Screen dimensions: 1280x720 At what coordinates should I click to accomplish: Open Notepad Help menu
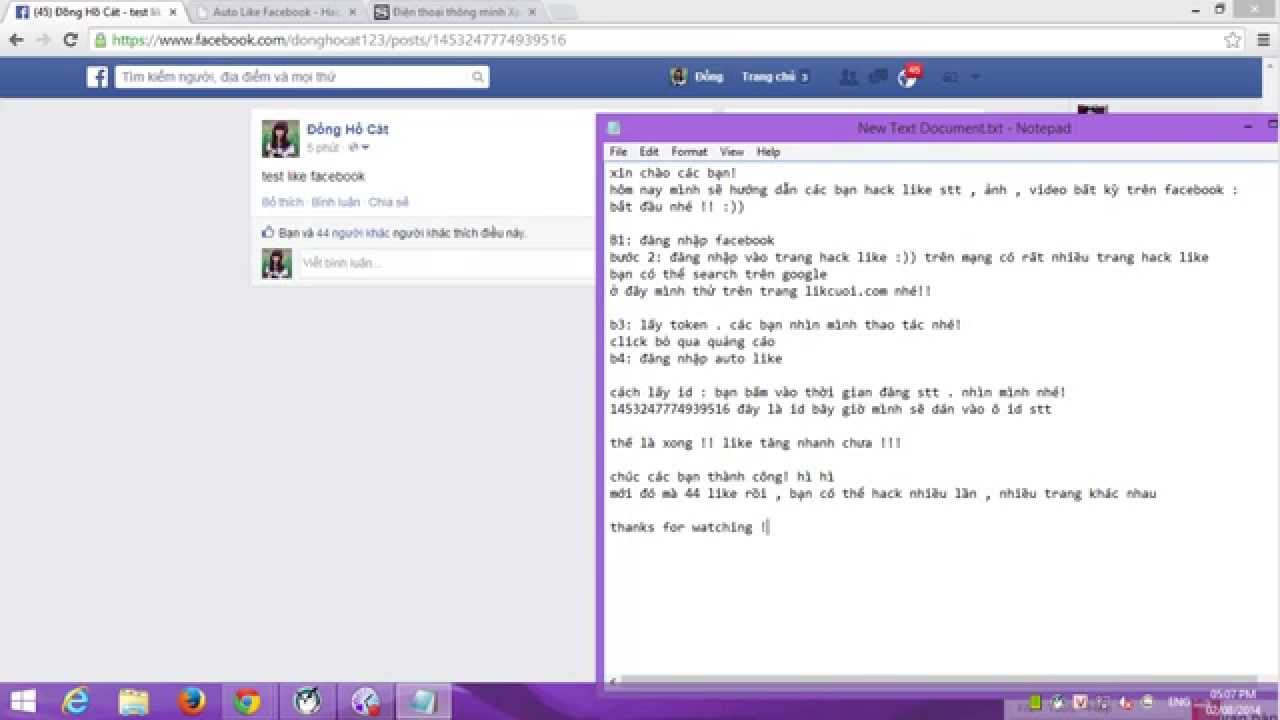coord(768,152)
